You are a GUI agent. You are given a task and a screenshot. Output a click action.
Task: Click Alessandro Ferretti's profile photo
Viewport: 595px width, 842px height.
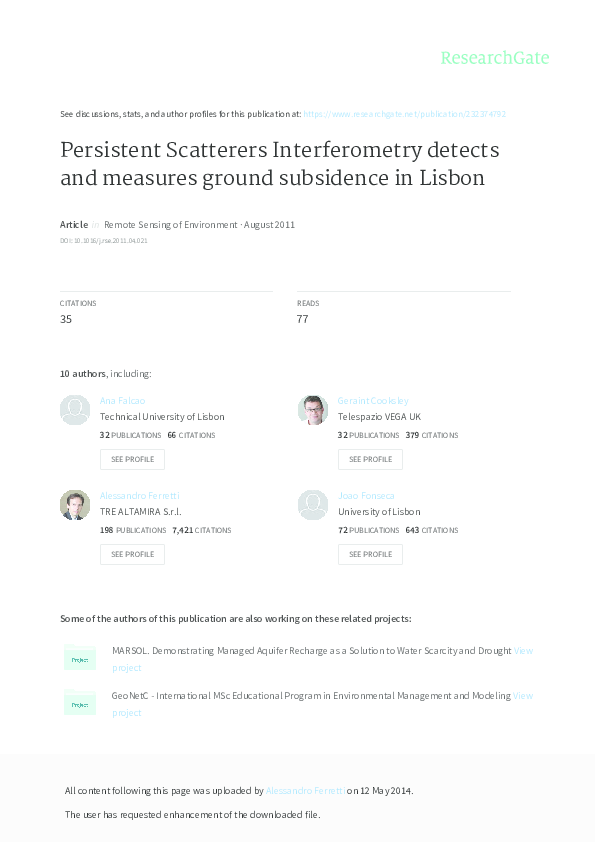(74, 505)
